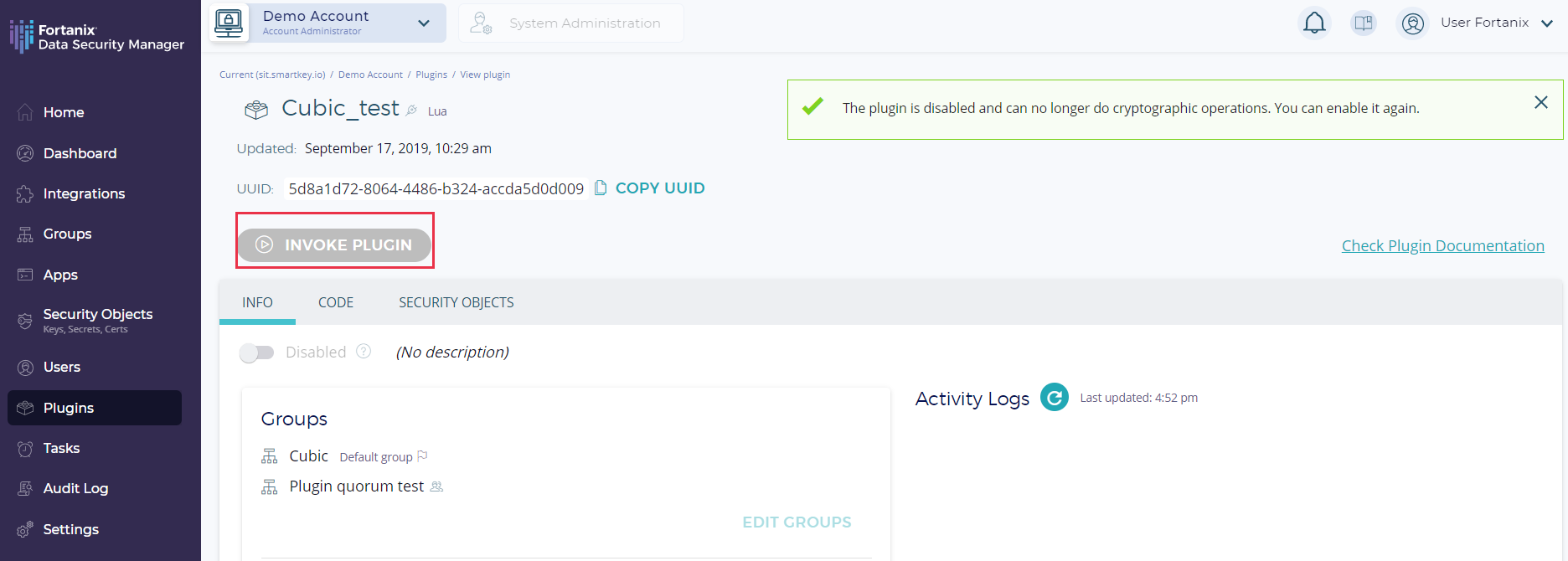Open the Check Plugin Documentation link
Screen dimensions: 1568x561
pos(1442,245)
